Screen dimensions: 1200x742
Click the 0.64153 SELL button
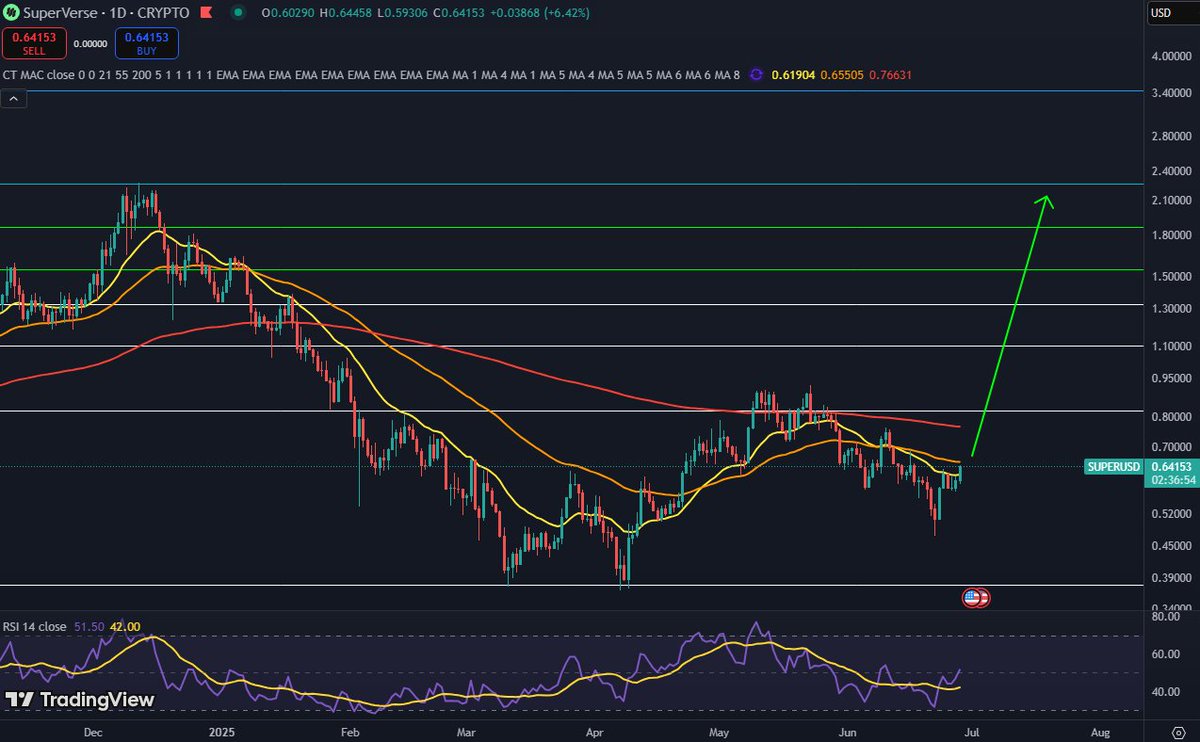point(33,43)
